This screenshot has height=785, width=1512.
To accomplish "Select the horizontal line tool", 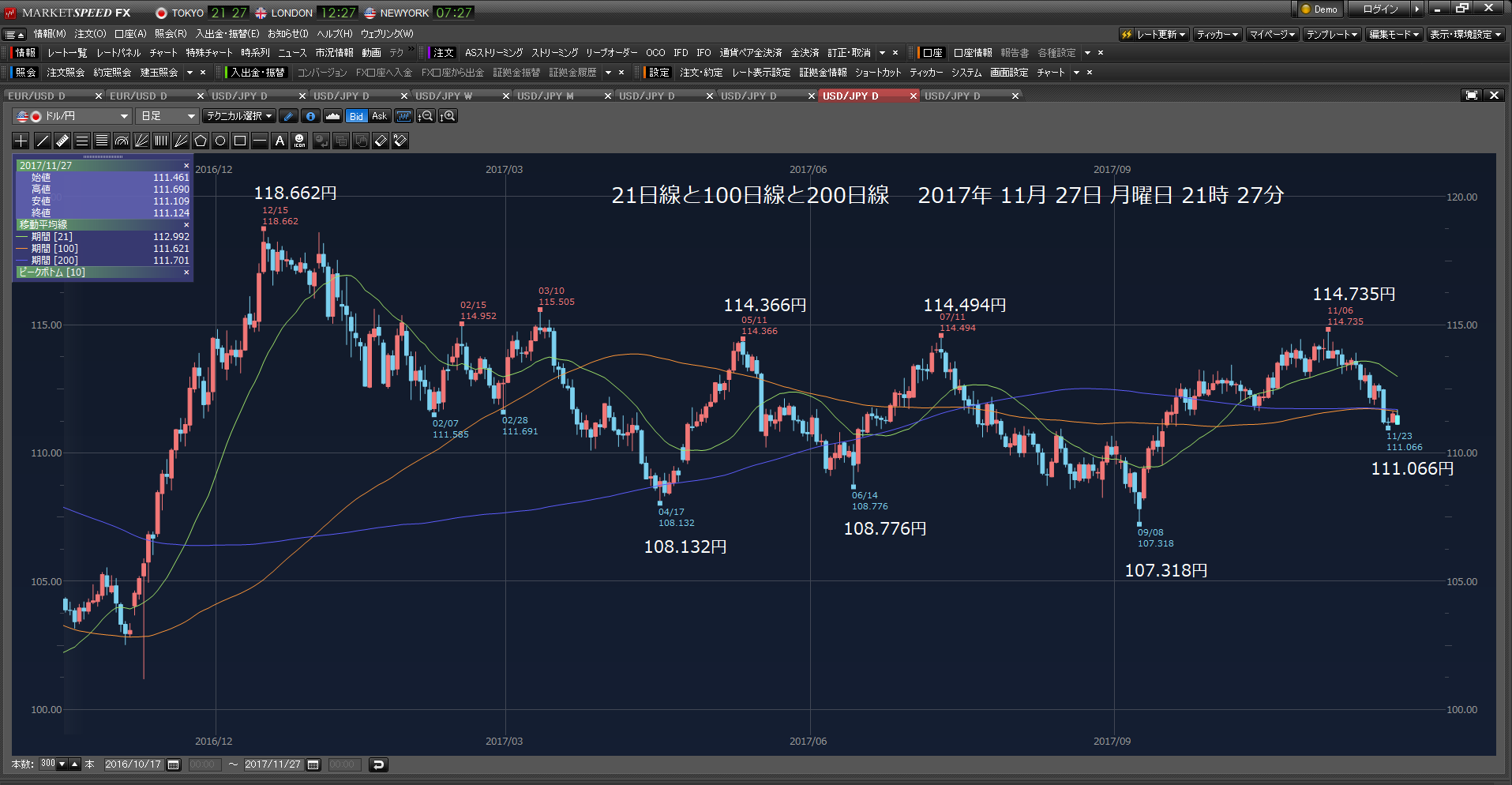I will tap(260, 141).
